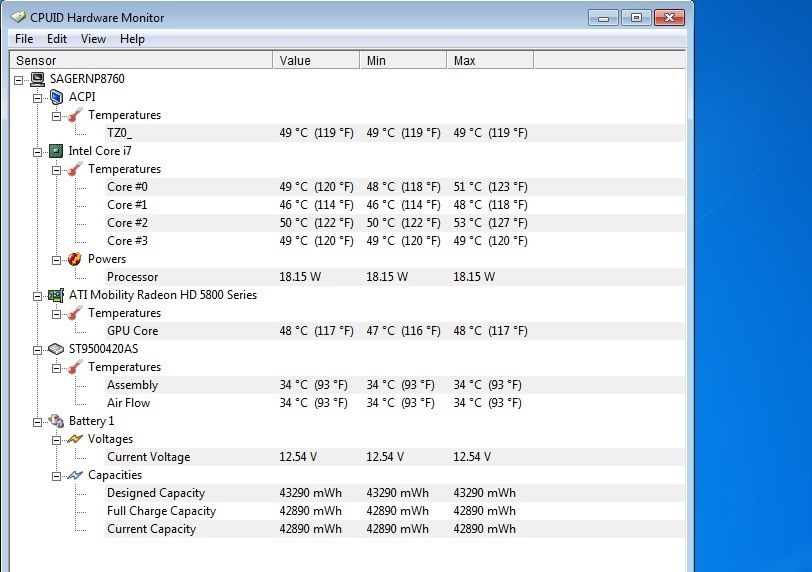Click the ST9500420AS hard drive icon

[x=56, y=349]
